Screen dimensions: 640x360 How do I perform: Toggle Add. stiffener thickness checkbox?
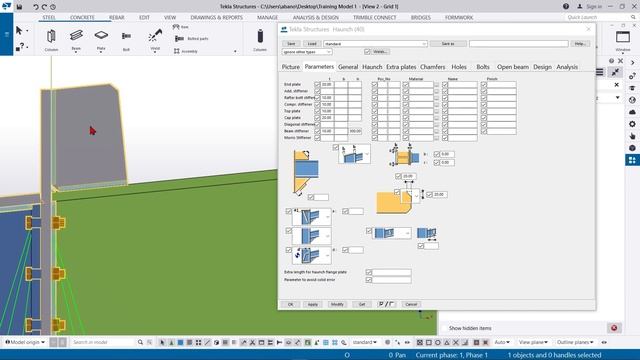pos(317,91)
